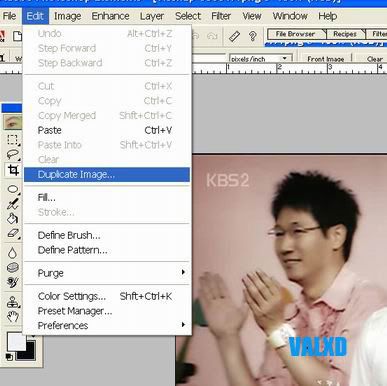Screen dimensions: 387x386
Task: Click the Copy Merged menu entry
Action: point(107,115)
